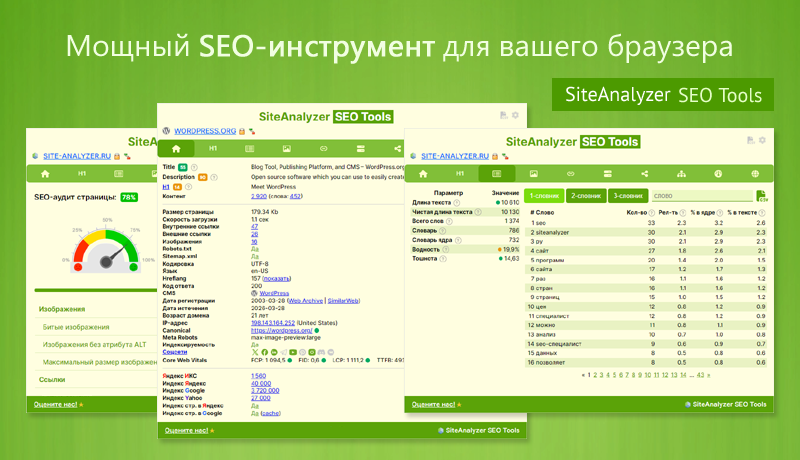Screen dimensions: 800x460
Task: Open external links count 26
Action: 254,234
